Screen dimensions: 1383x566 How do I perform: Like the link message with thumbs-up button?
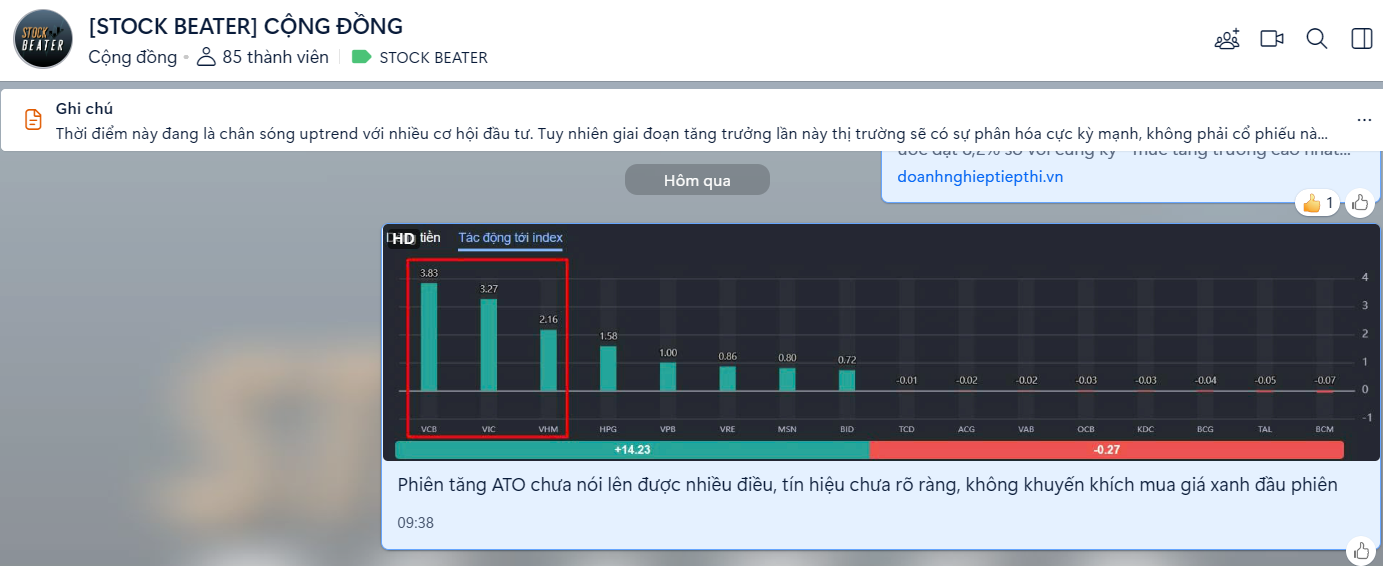pos(1360,203)
